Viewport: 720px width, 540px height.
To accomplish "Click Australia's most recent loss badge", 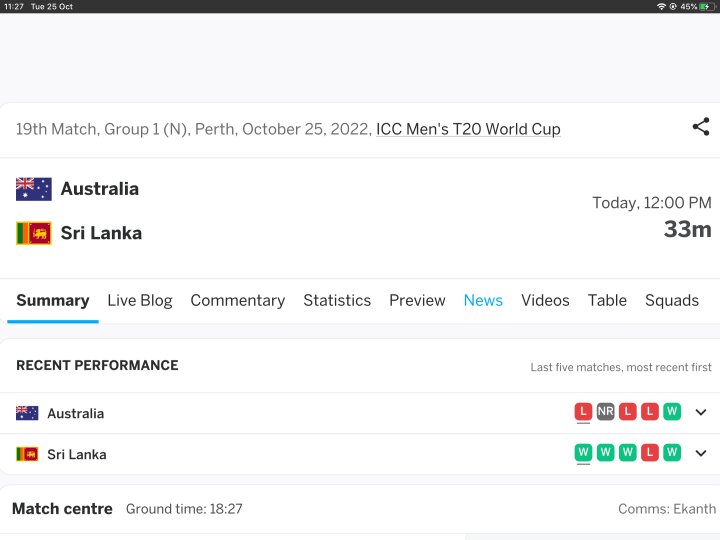I will 583,412.
